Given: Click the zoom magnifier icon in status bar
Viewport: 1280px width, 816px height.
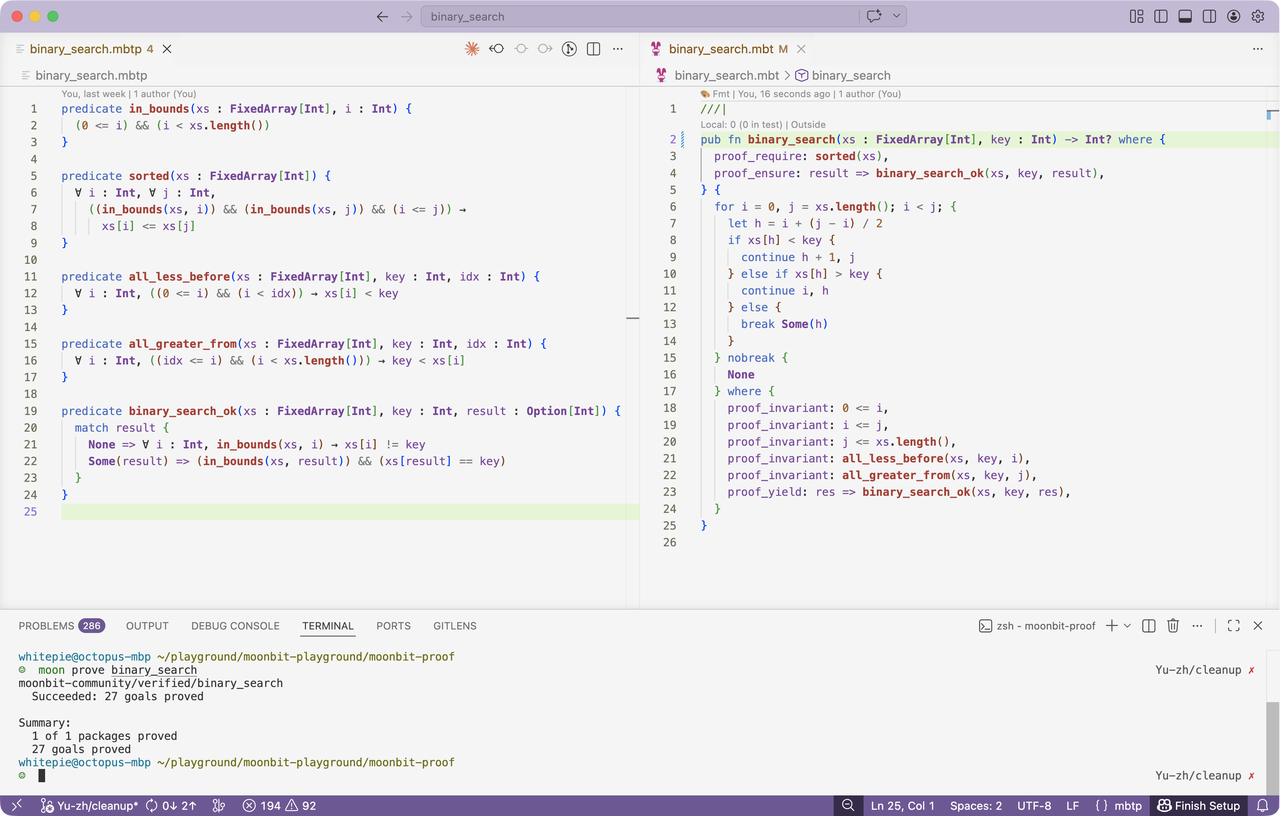Looking at the screenshot, I should tap(848, 806).
